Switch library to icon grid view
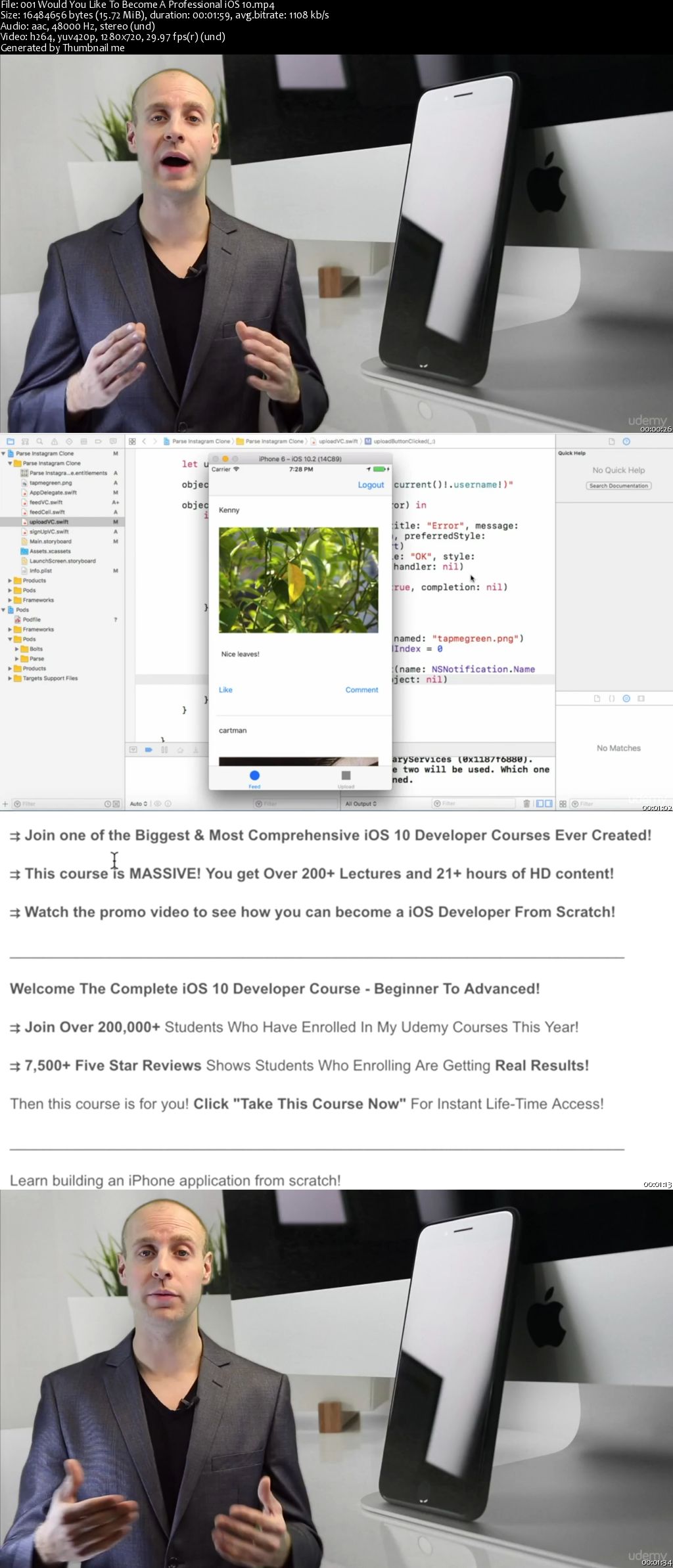The image size is (673, 1568). [x=563, y=803]
